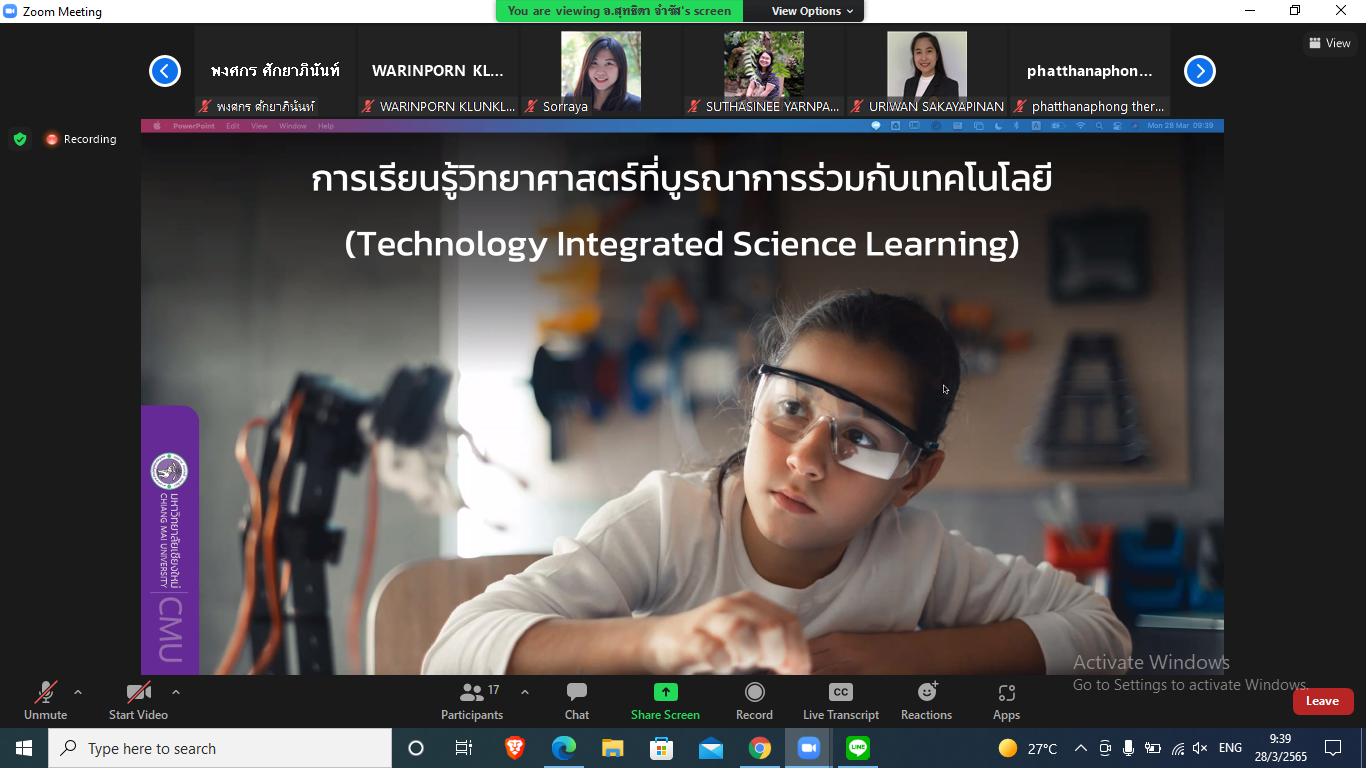
Task: Open LINE app from taskbar
Action: click(857, 748)
